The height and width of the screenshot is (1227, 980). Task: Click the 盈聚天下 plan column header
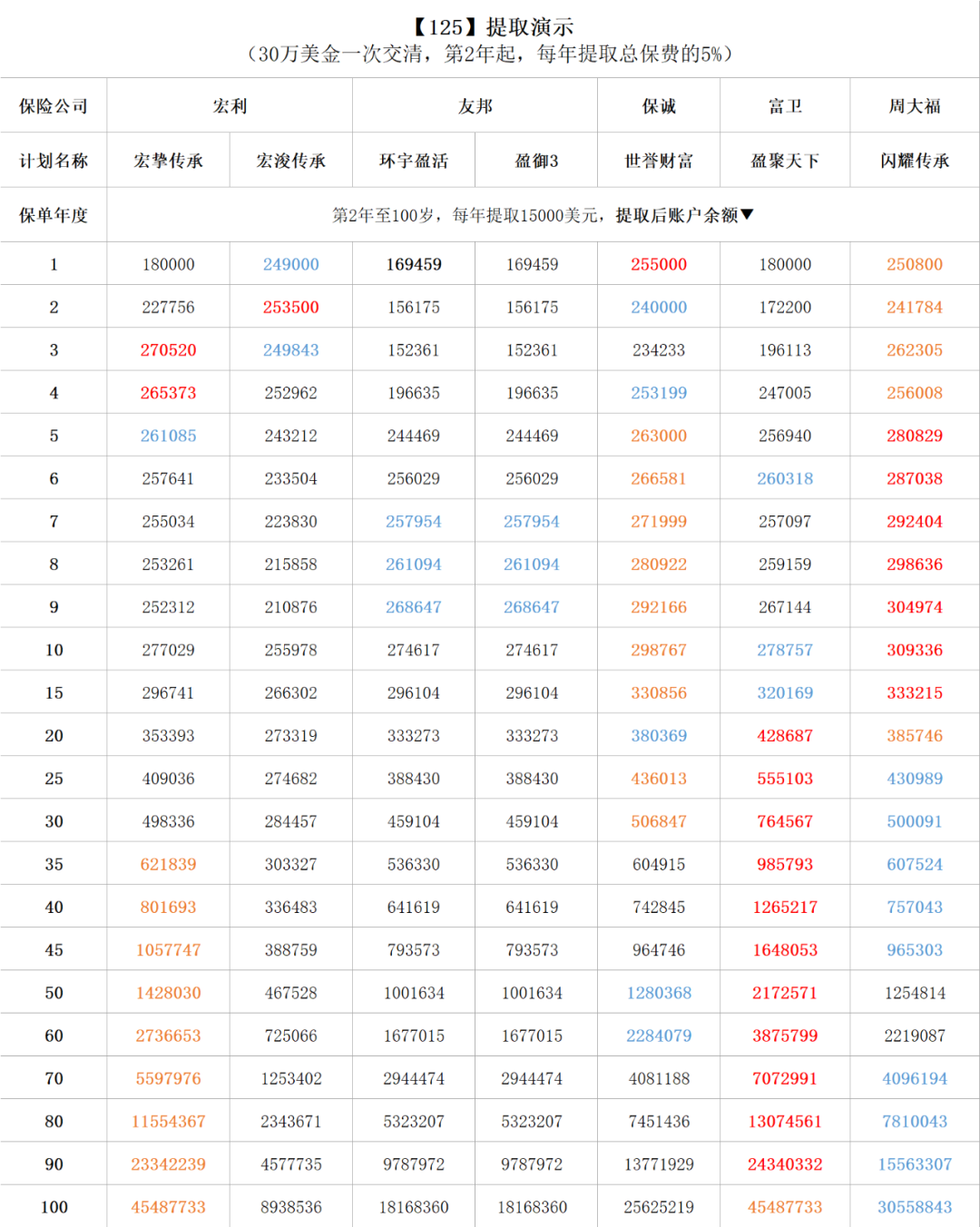click(x=785, y=161)
